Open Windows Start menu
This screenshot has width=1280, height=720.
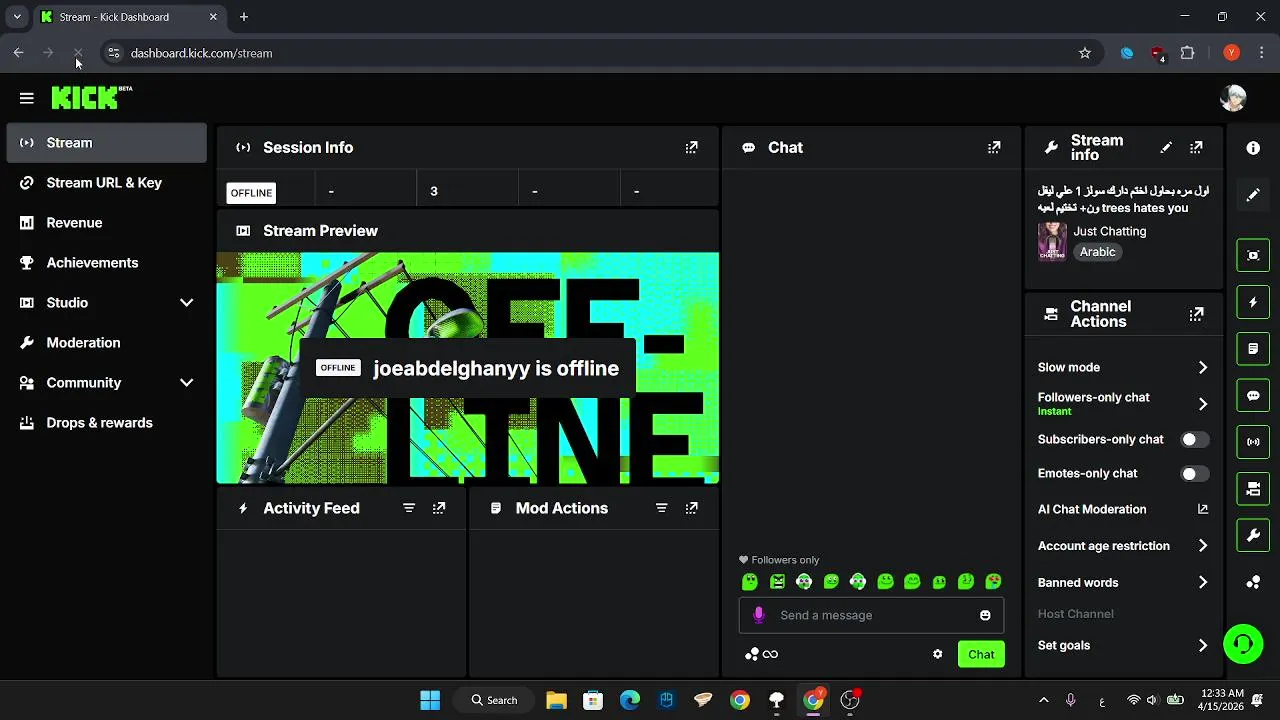430,700
